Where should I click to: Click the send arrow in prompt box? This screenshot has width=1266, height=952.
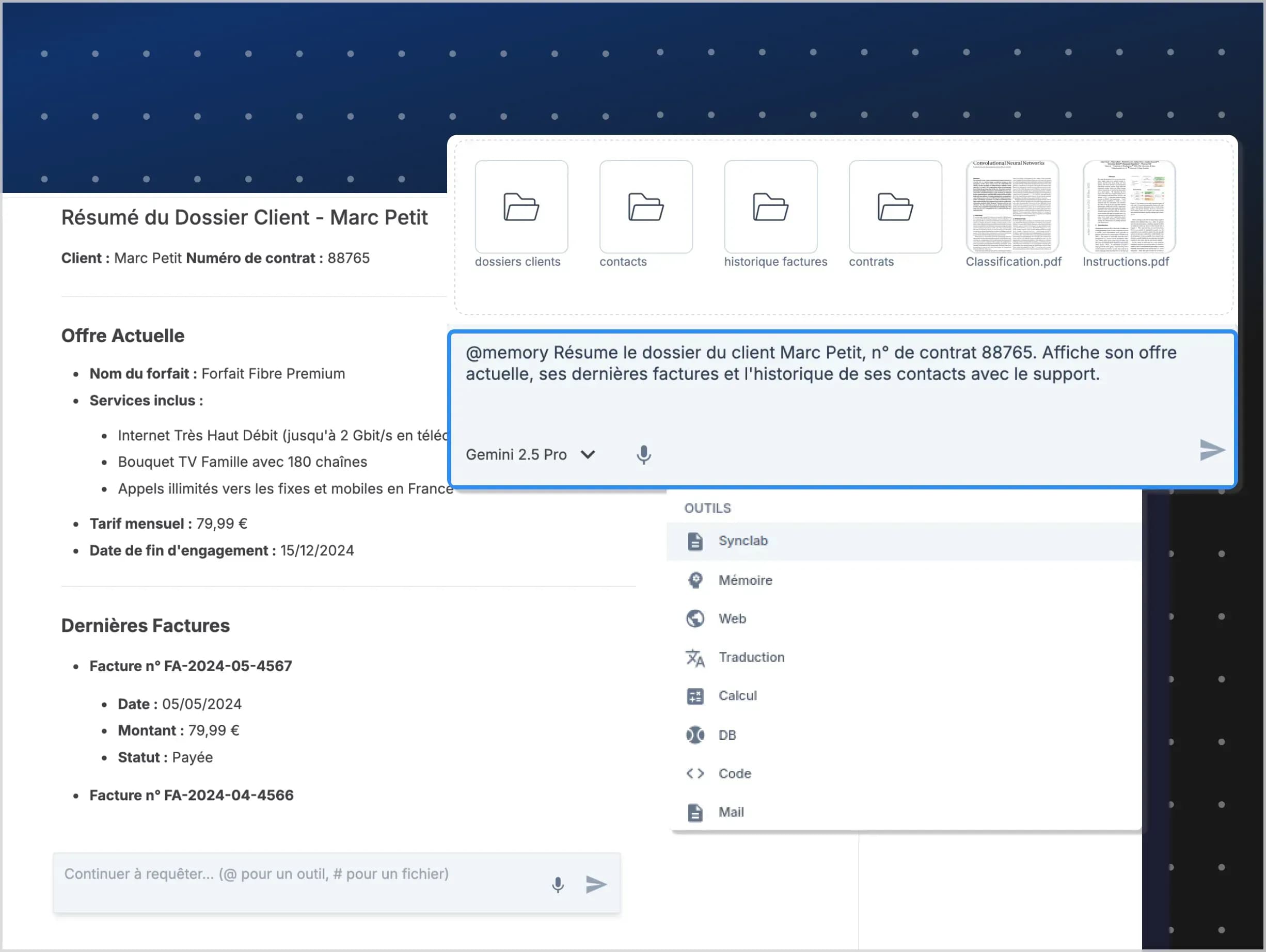[x=1212, y=450]
